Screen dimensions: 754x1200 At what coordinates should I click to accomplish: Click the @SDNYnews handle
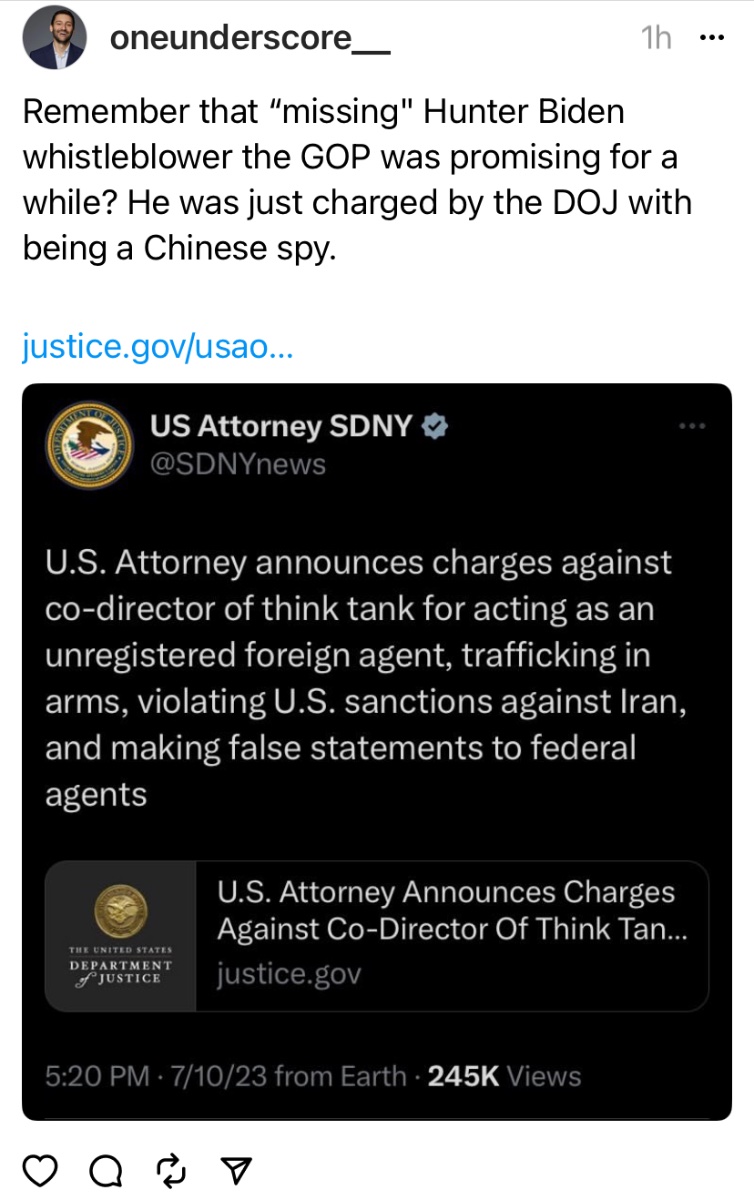(237, 463)
